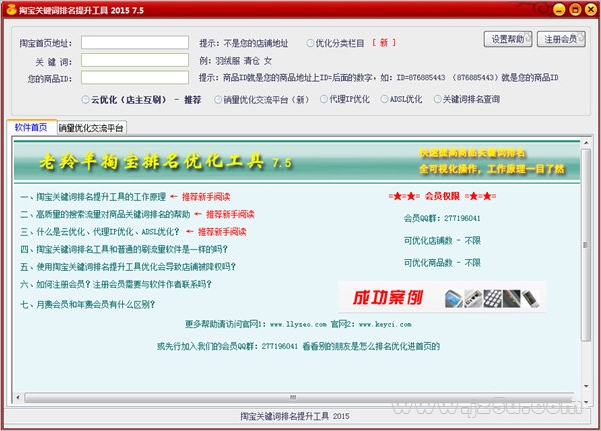Open link 一、淘宝关键词排名提升工具的工作原理
This screenshot has width=601, height=431.
[x=93, y=197]
